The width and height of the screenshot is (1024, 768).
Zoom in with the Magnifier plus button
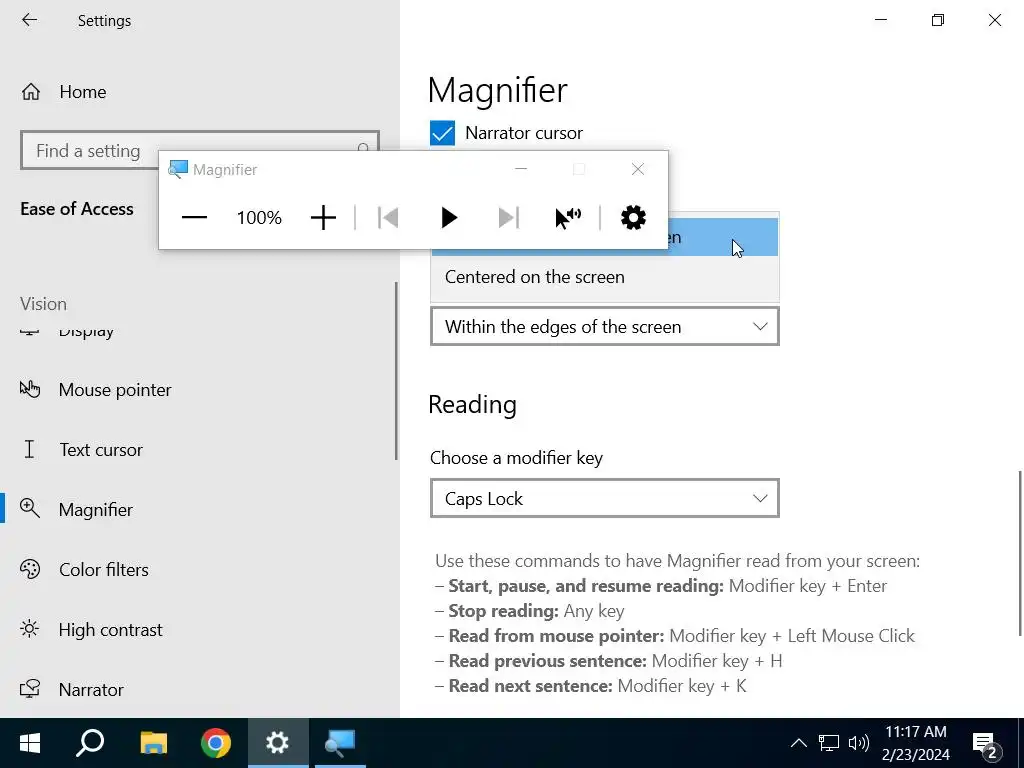(x=323, y=217)
